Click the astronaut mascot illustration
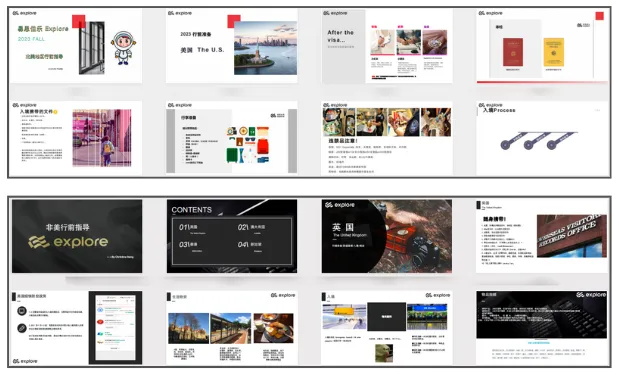This screenshot has height=375, width=619. [x=123, y=47]
